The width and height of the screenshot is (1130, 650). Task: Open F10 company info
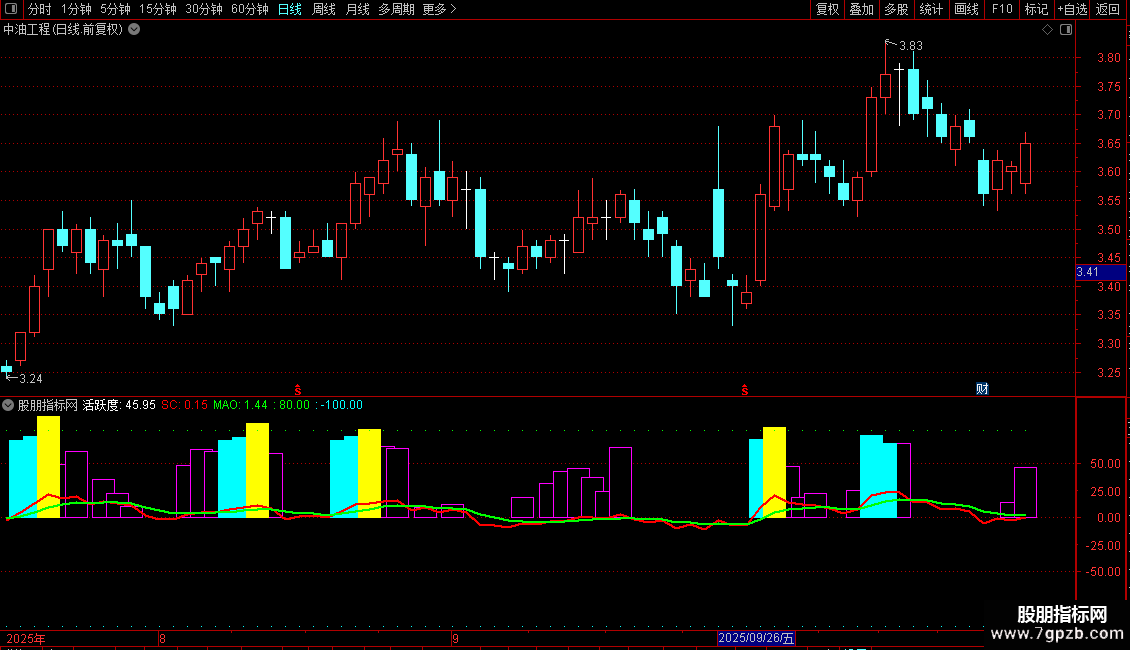tap(1002, 9)
